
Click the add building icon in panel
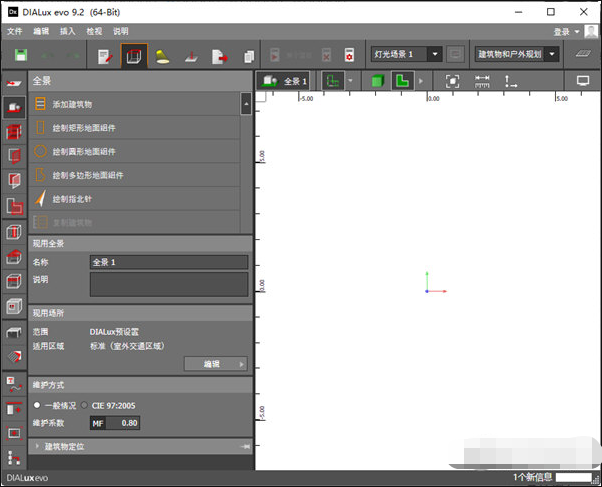tap(41, 104)
